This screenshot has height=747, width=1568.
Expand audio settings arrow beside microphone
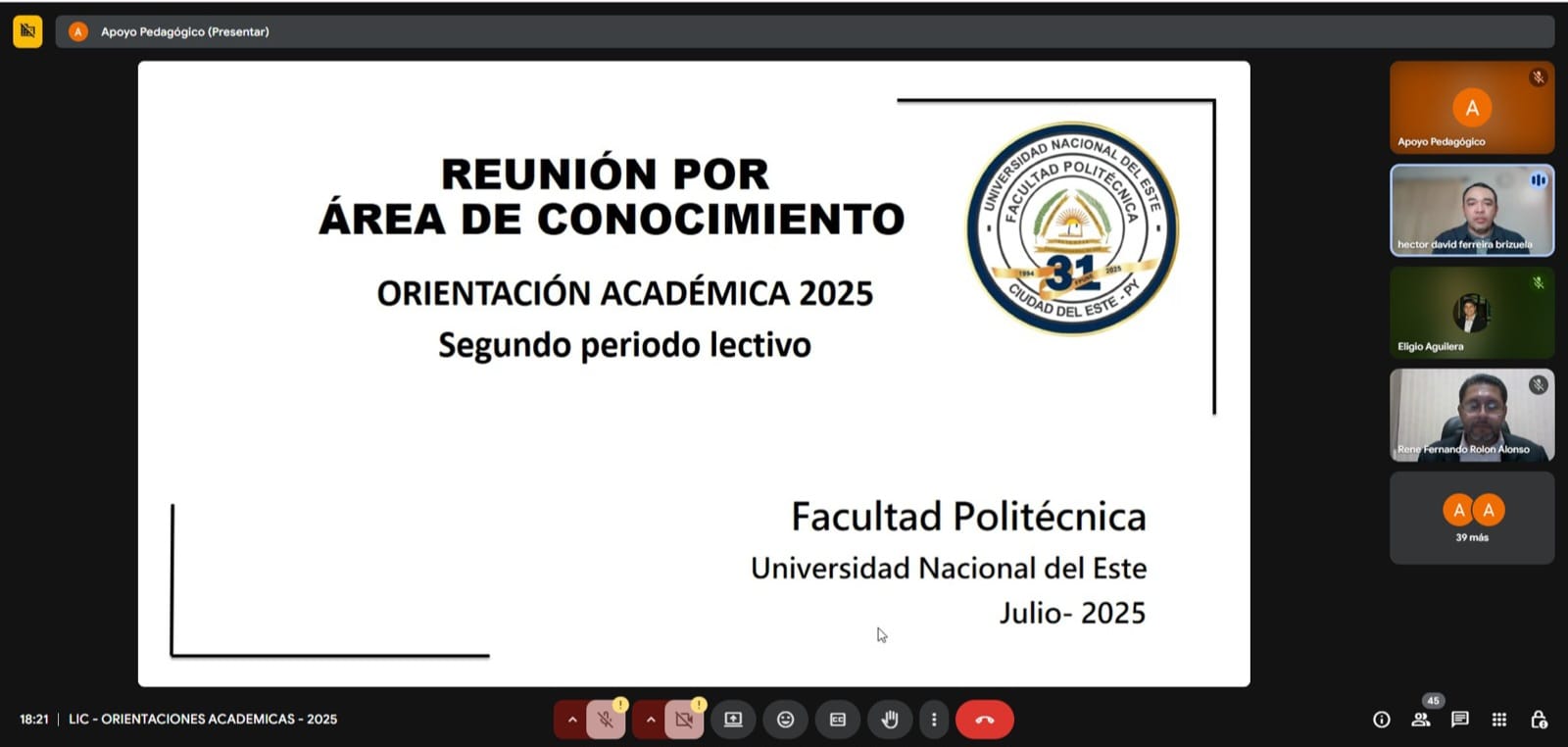tap(571, 720)
